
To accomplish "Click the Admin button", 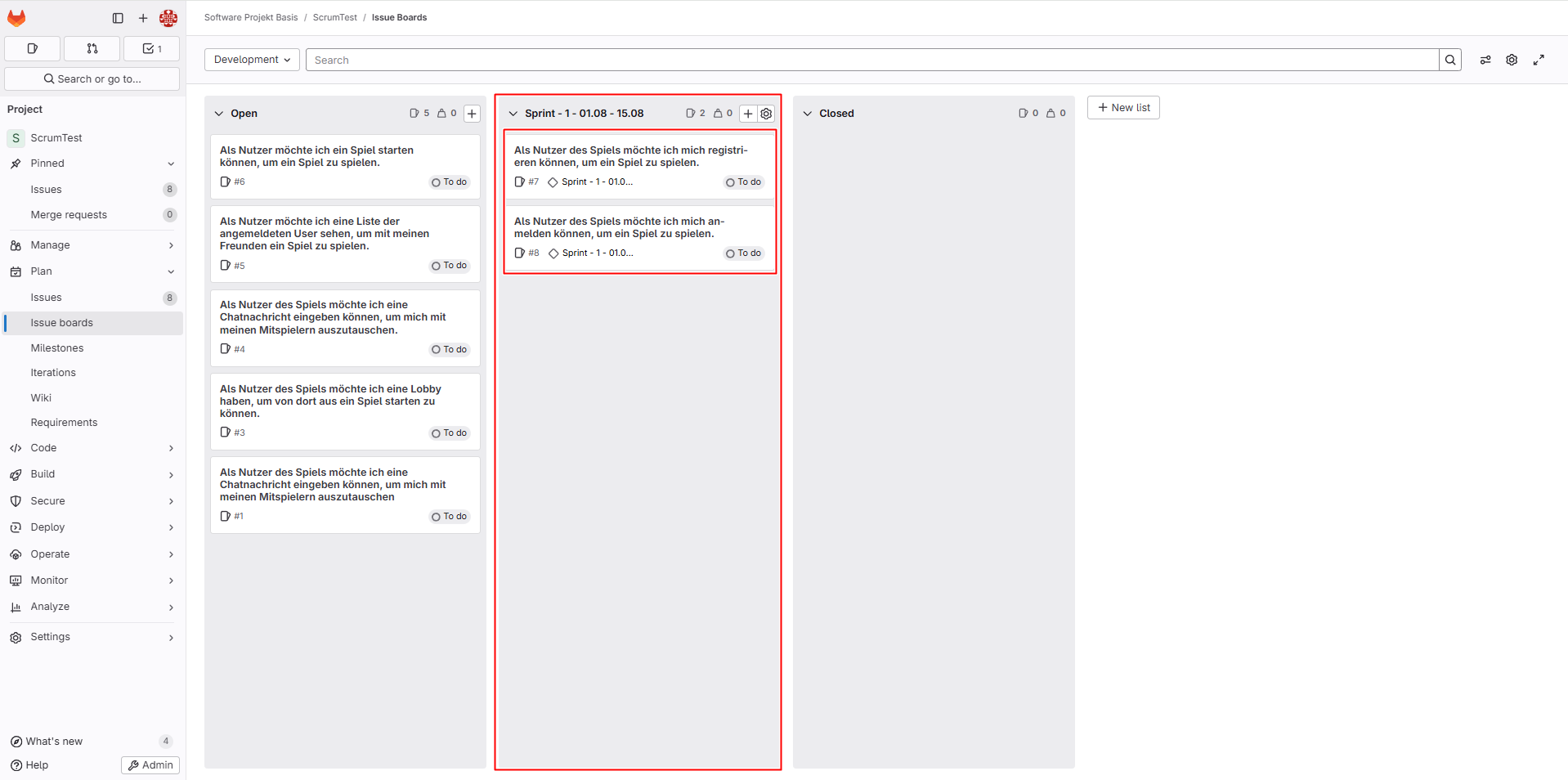I will (150, 765).
